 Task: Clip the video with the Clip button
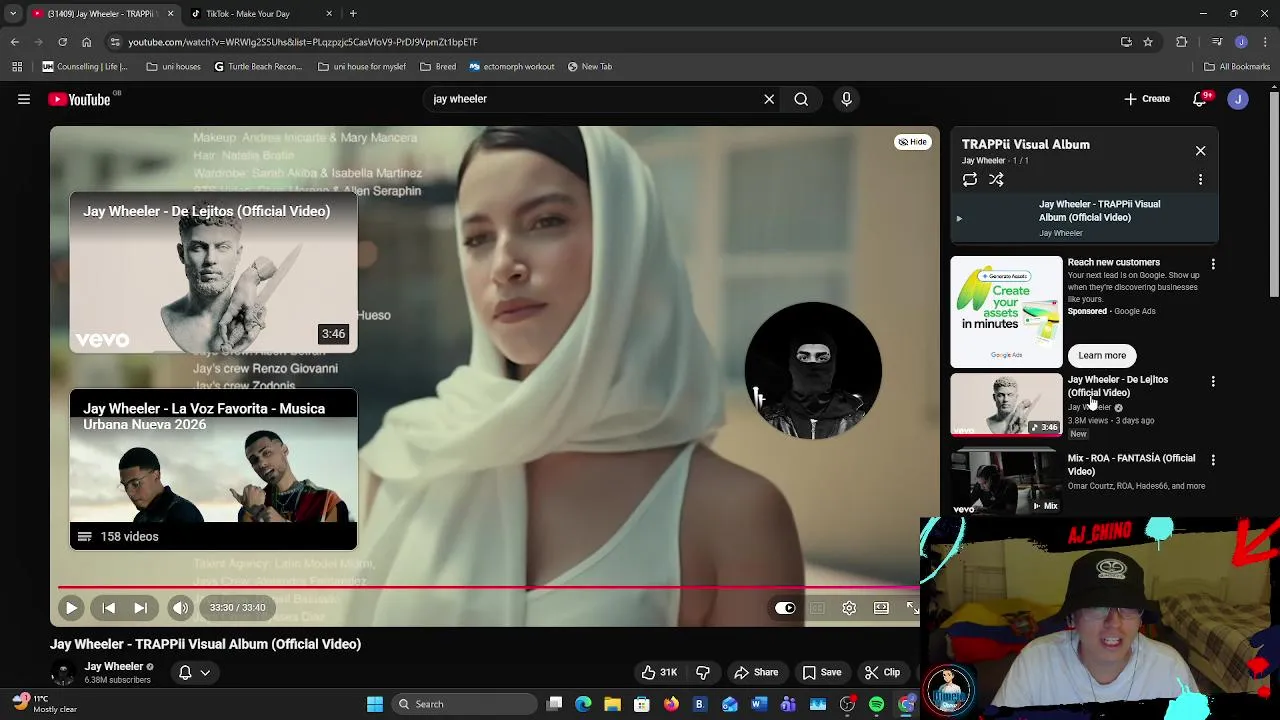(882, 672)
